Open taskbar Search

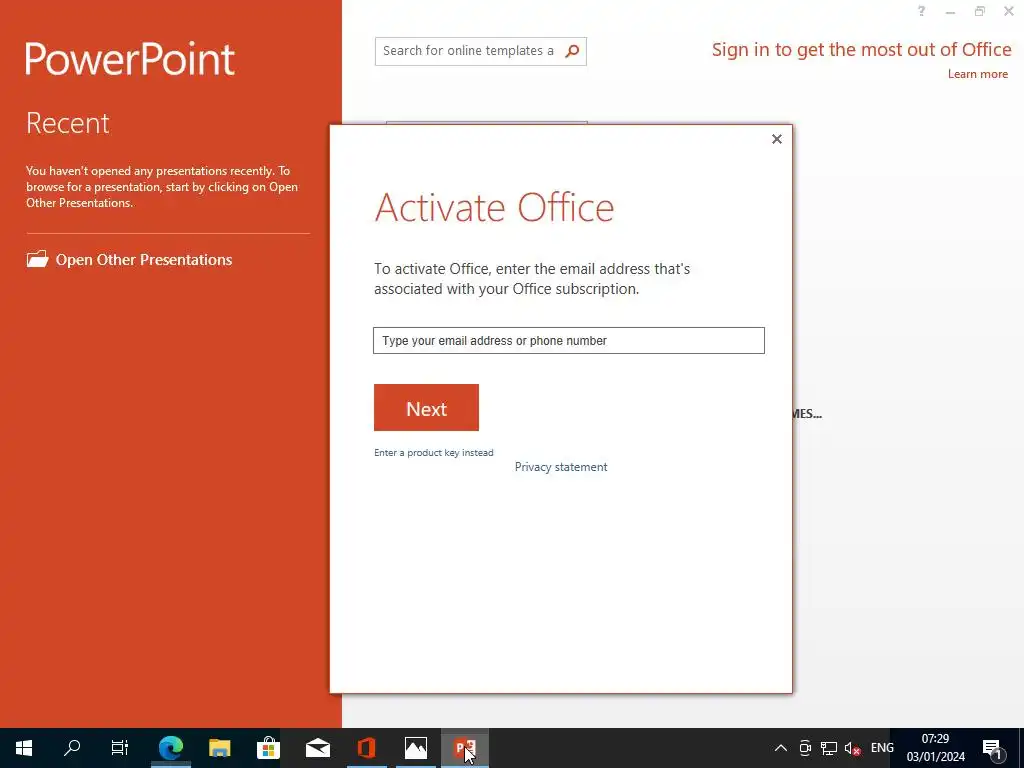click(x=72, y=748)
